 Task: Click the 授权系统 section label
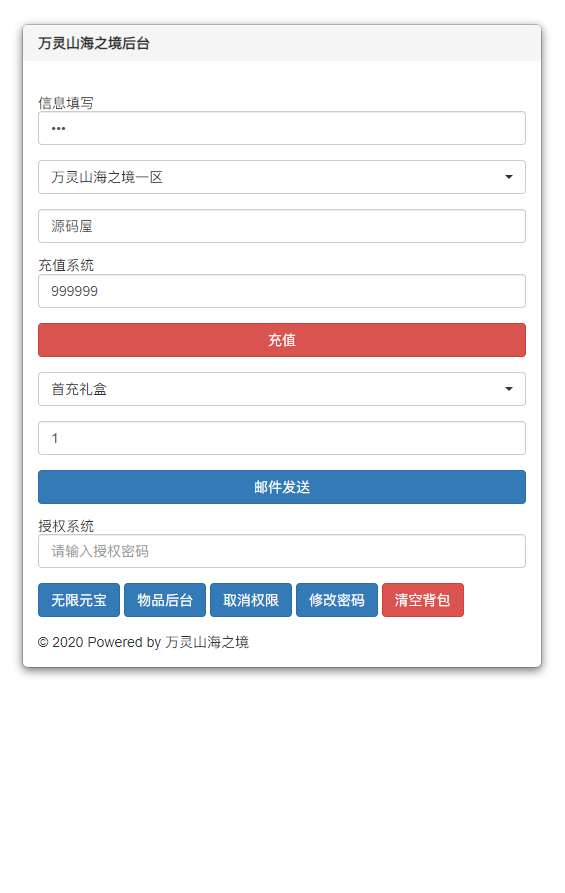(x=65, y=526)
